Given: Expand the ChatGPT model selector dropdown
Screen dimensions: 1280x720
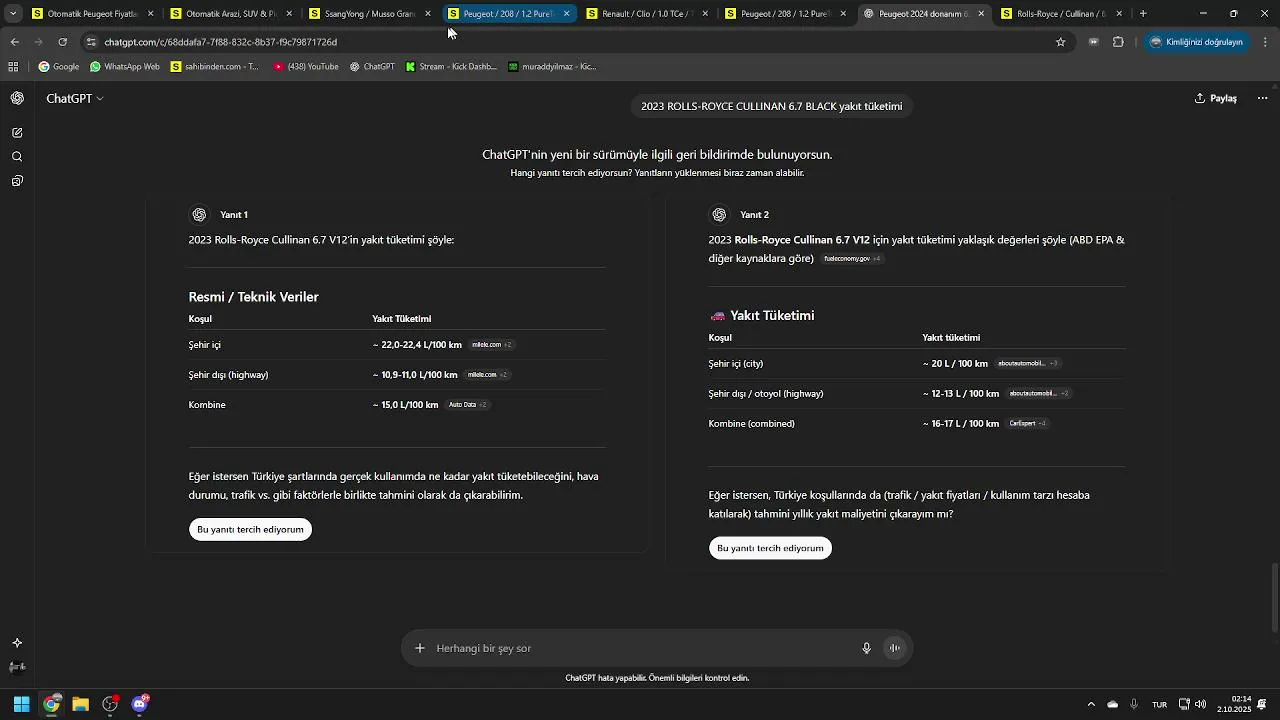Looking at the screenshot, I should (75, 98).
